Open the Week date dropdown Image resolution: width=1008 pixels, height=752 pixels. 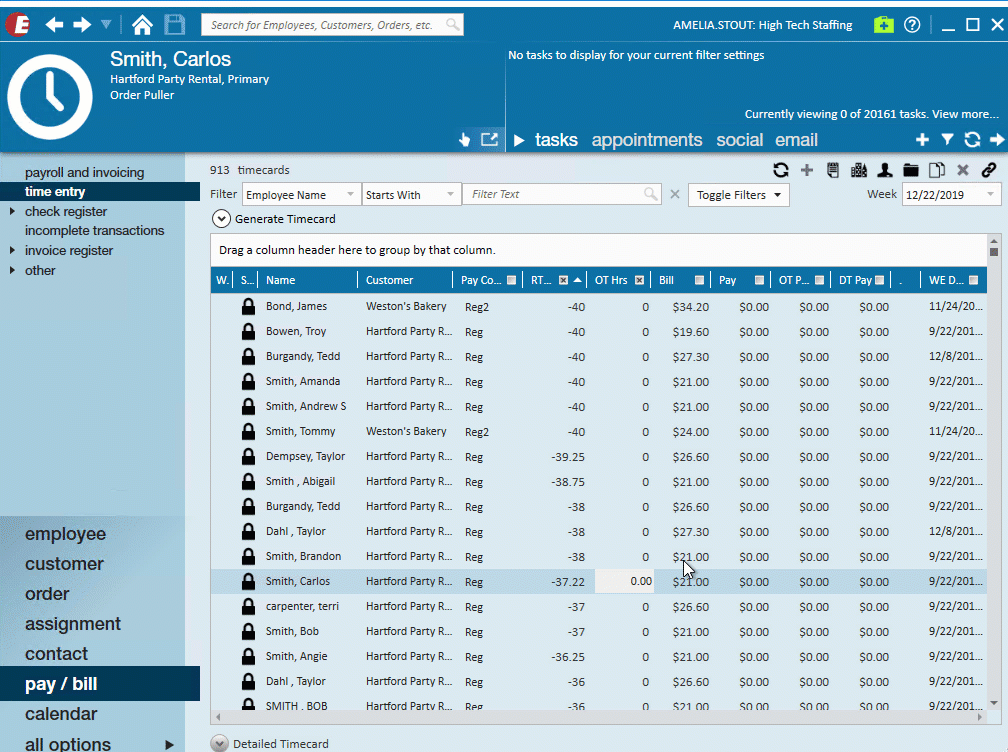click(x=991, y=195)
